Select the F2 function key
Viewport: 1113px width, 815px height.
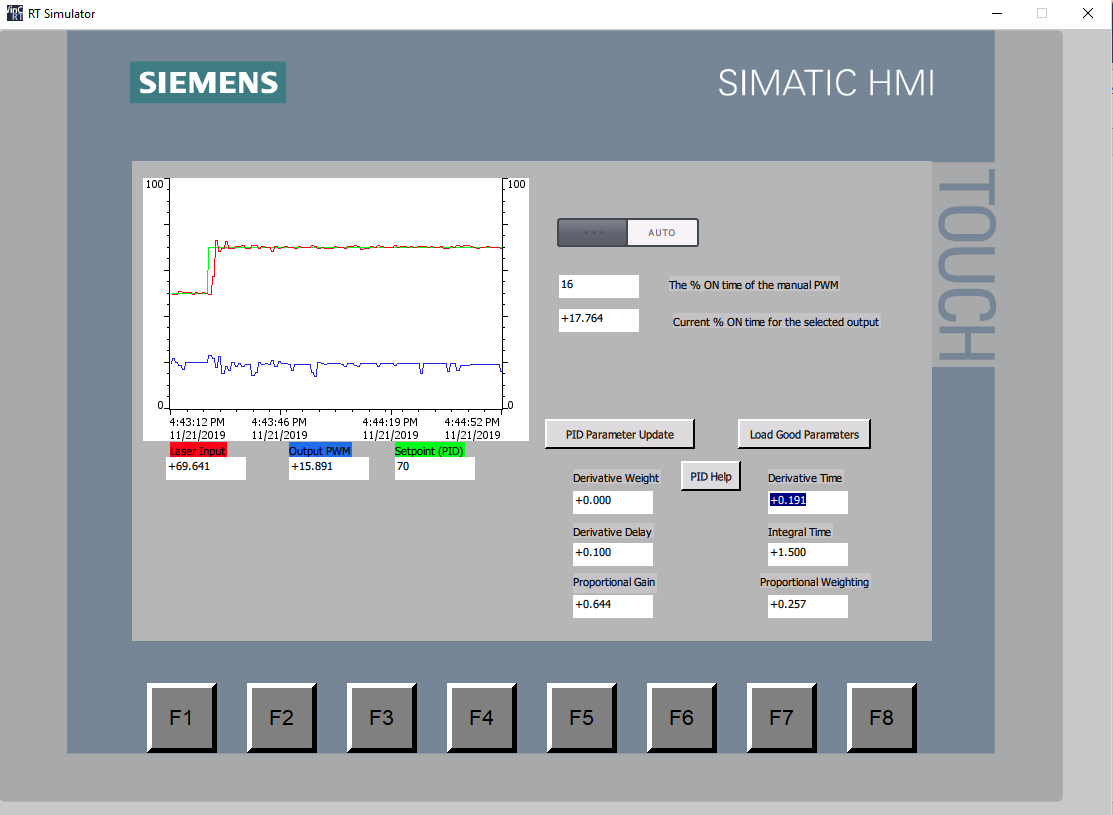[282, 717]
